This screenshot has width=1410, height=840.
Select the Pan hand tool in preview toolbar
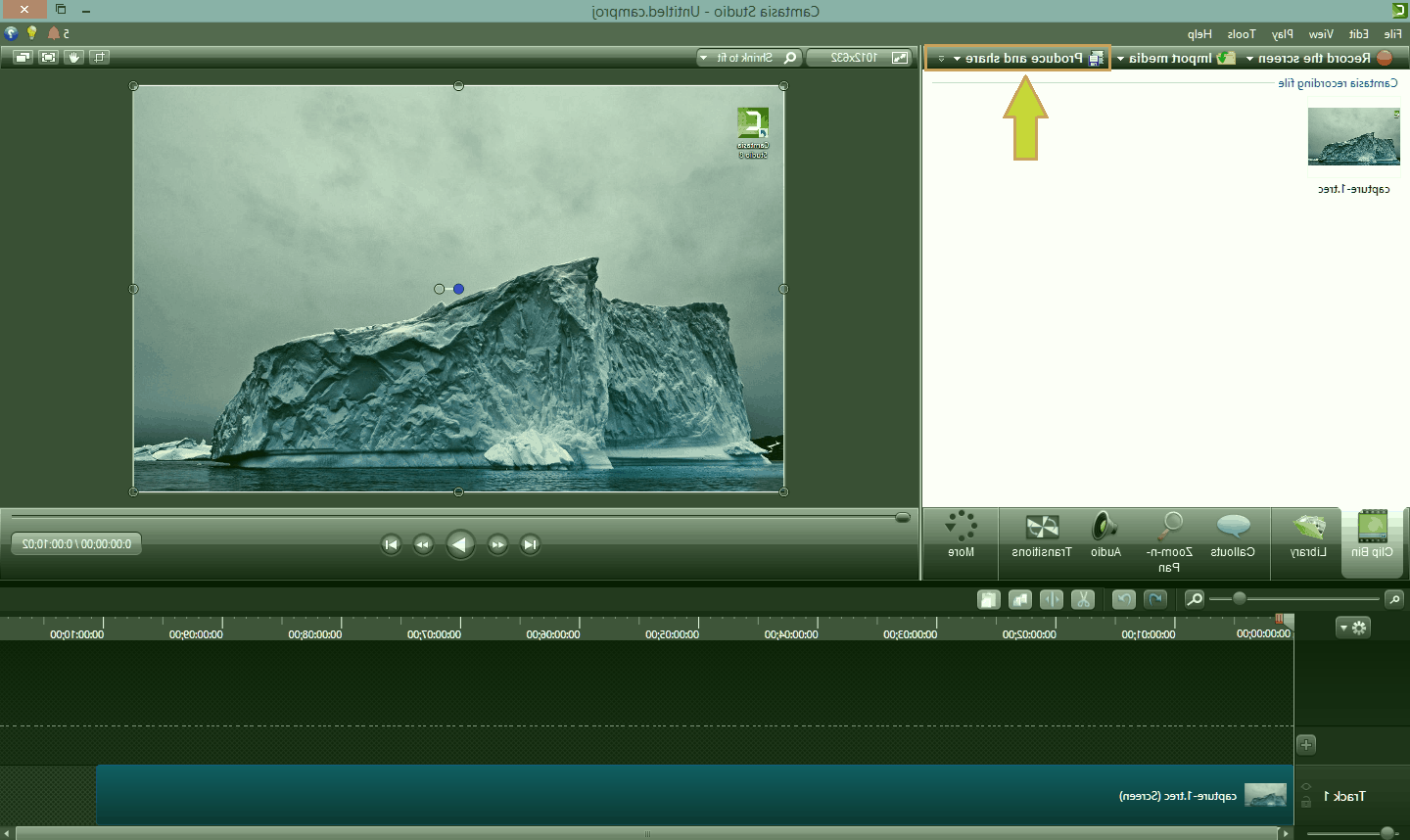(74, 58)
